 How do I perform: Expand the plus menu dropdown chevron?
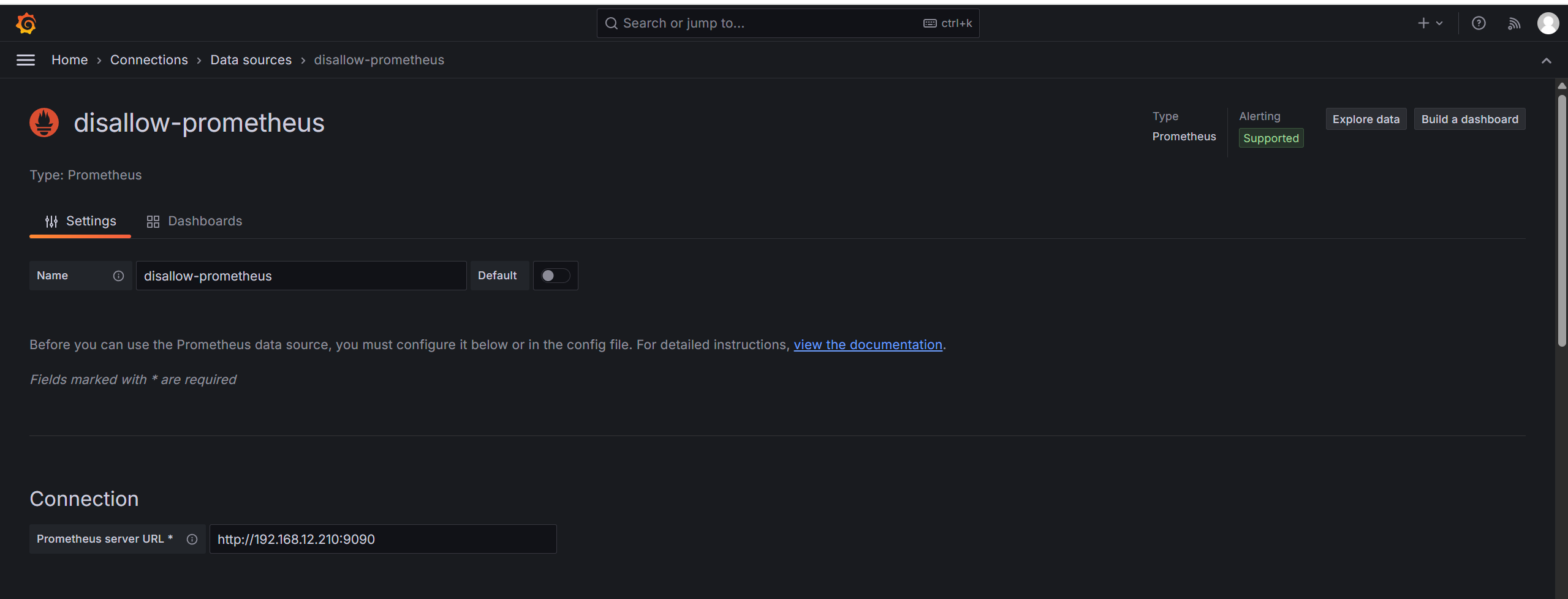(x=1439, y=23)
